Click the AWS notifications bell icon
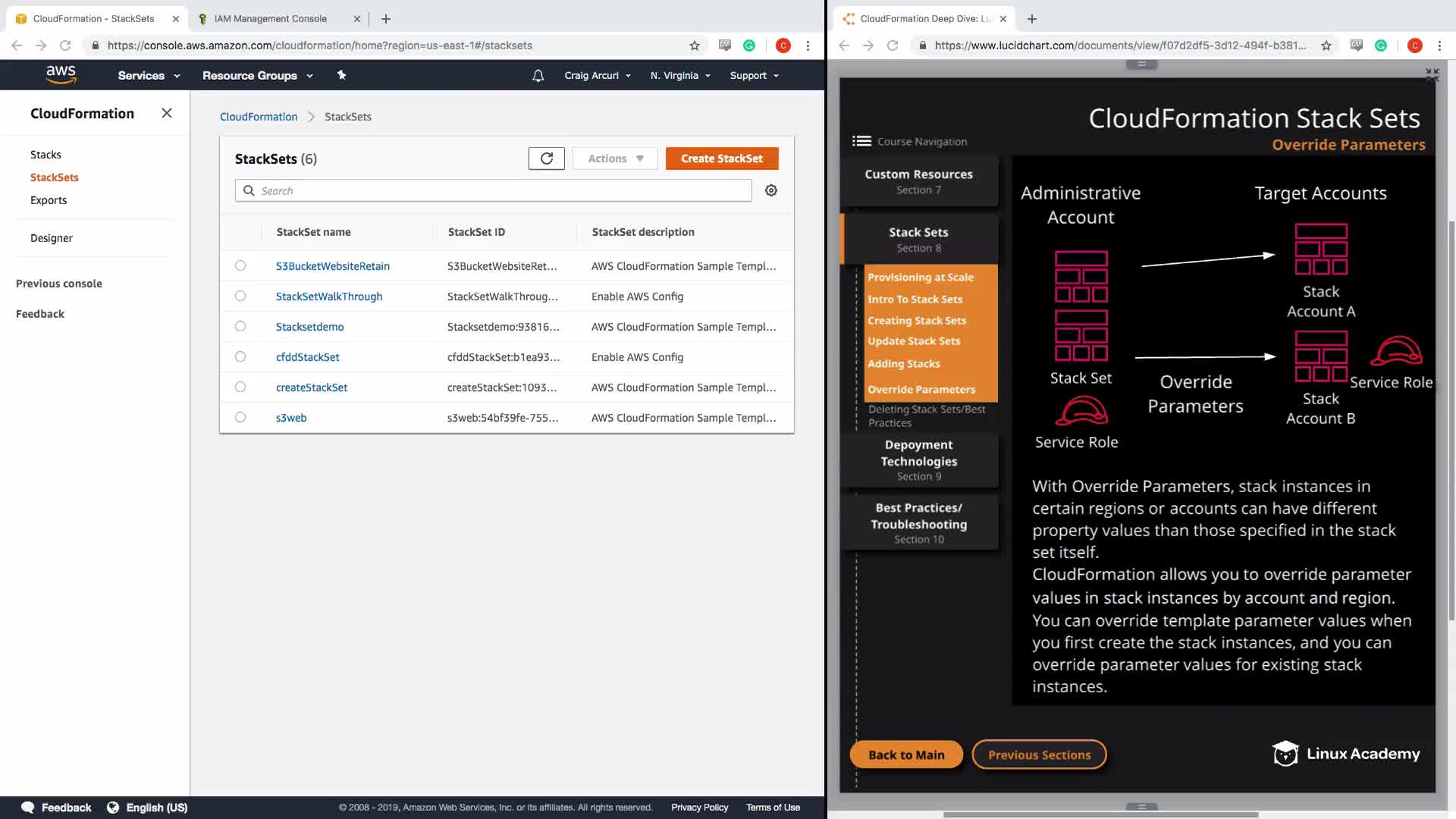1456x819 pixels. [538, 76]
